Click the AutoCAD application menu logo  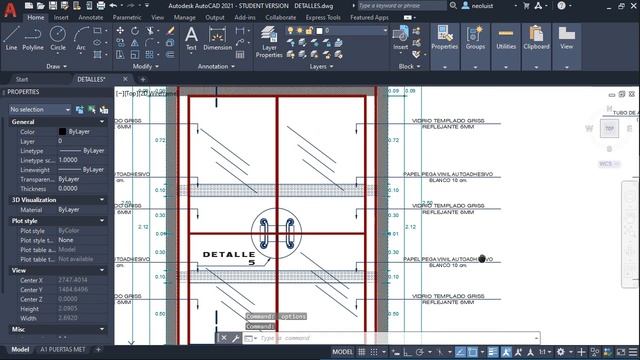(10, 10)
